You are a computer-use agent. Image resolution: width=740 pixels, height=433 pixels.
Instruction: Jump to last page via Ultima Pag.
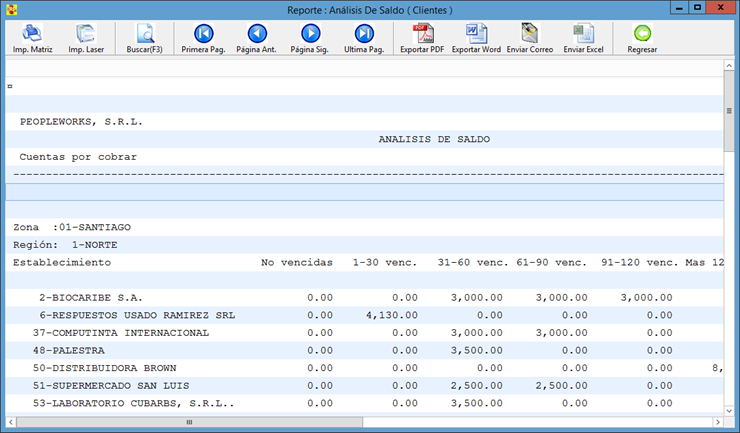pyautogui.click(x=364, y=37)
